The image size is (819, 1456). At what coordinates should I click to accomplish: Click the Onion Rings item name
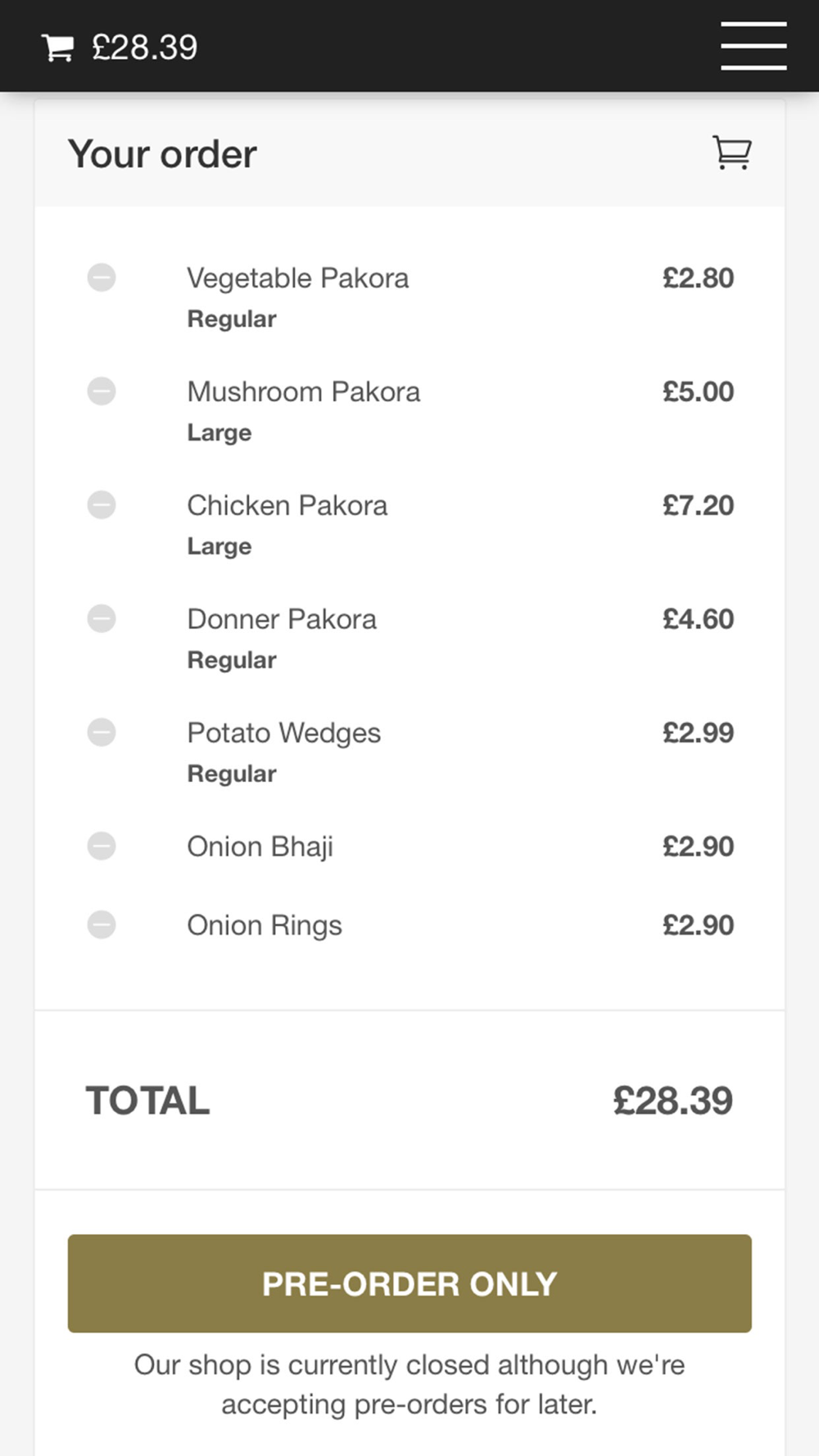(x=264, y=926)
